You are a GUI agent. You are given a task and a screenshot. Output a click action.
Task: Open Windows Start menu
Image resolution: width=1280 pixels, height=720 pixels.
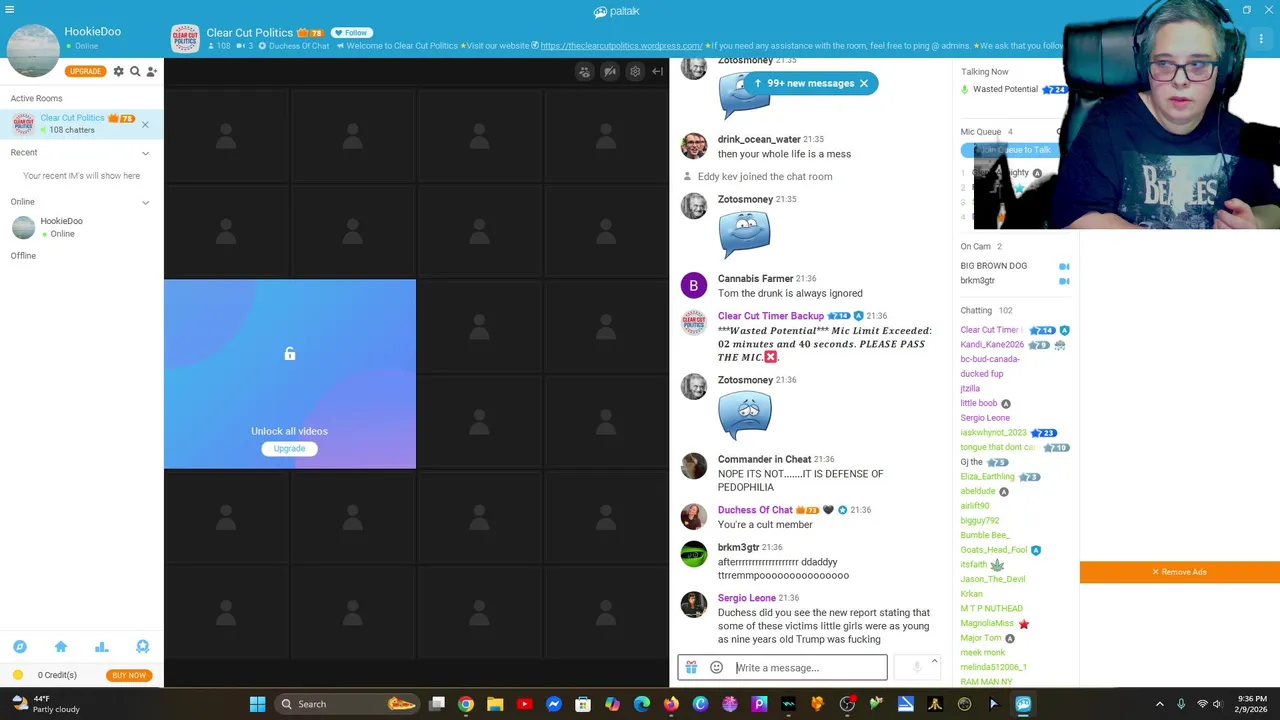[257, 704]
